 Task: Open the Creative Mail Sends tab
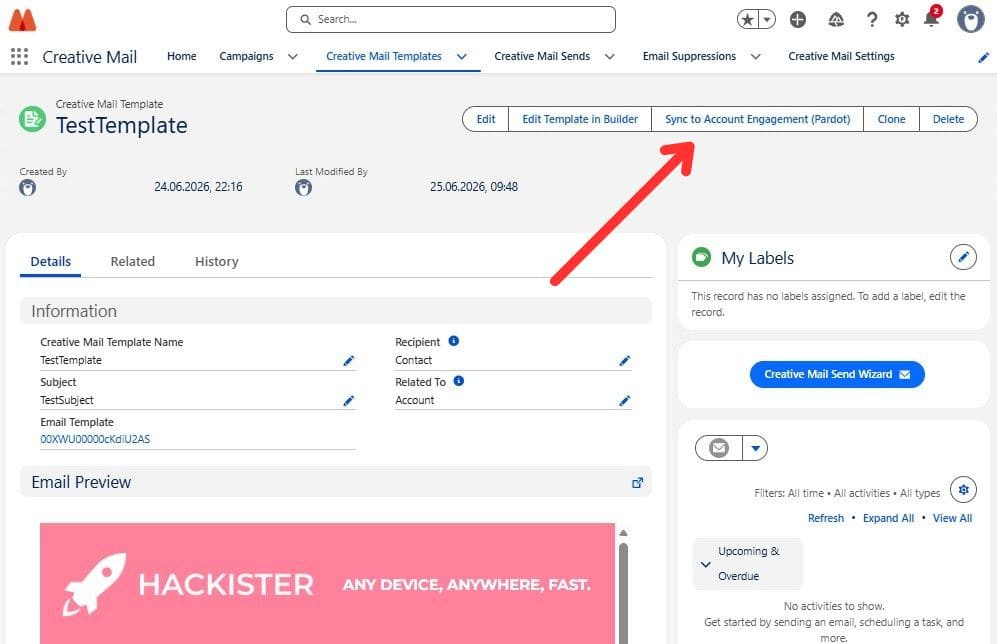pos(542,57)
